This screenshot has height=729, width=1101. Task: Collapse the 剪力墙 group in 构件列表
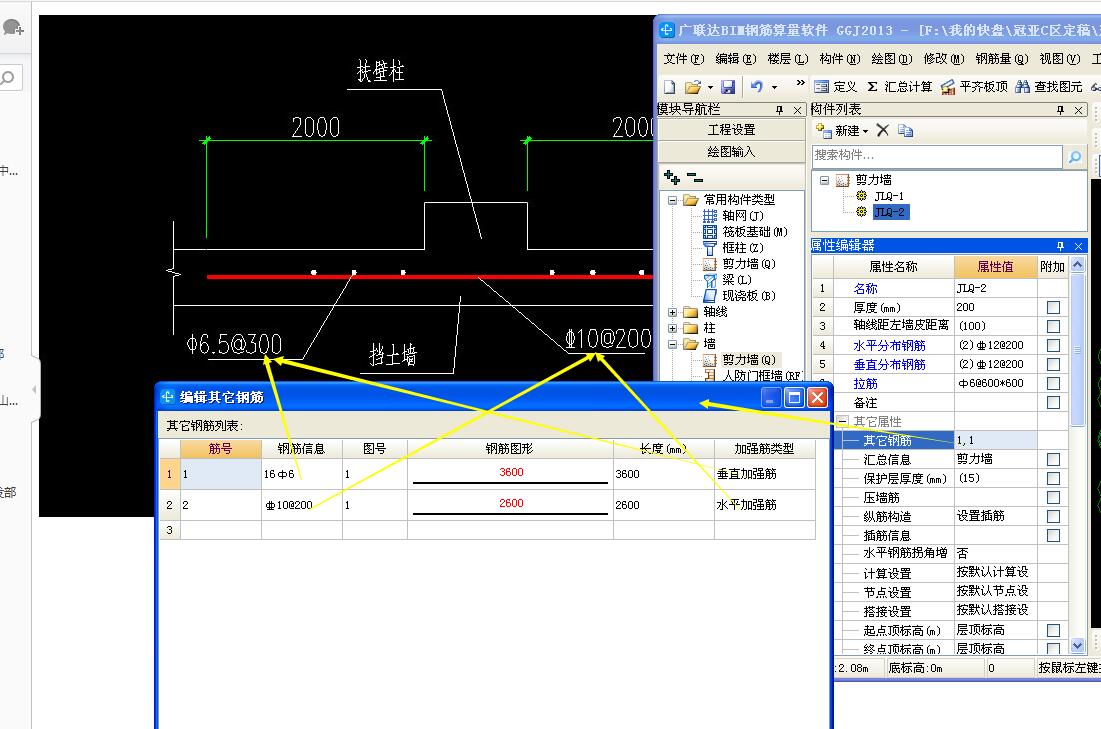pos(824,180)
